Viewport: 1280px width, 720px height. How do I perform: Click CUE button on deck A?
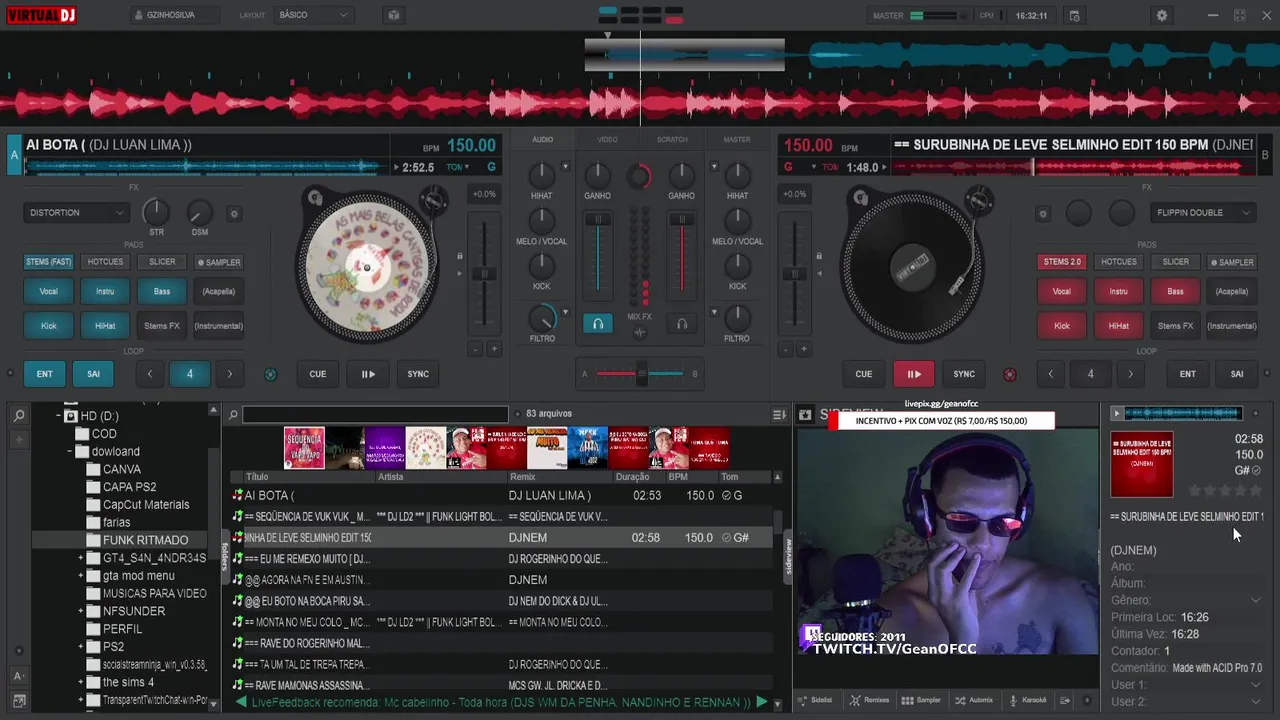click(317, 374)
